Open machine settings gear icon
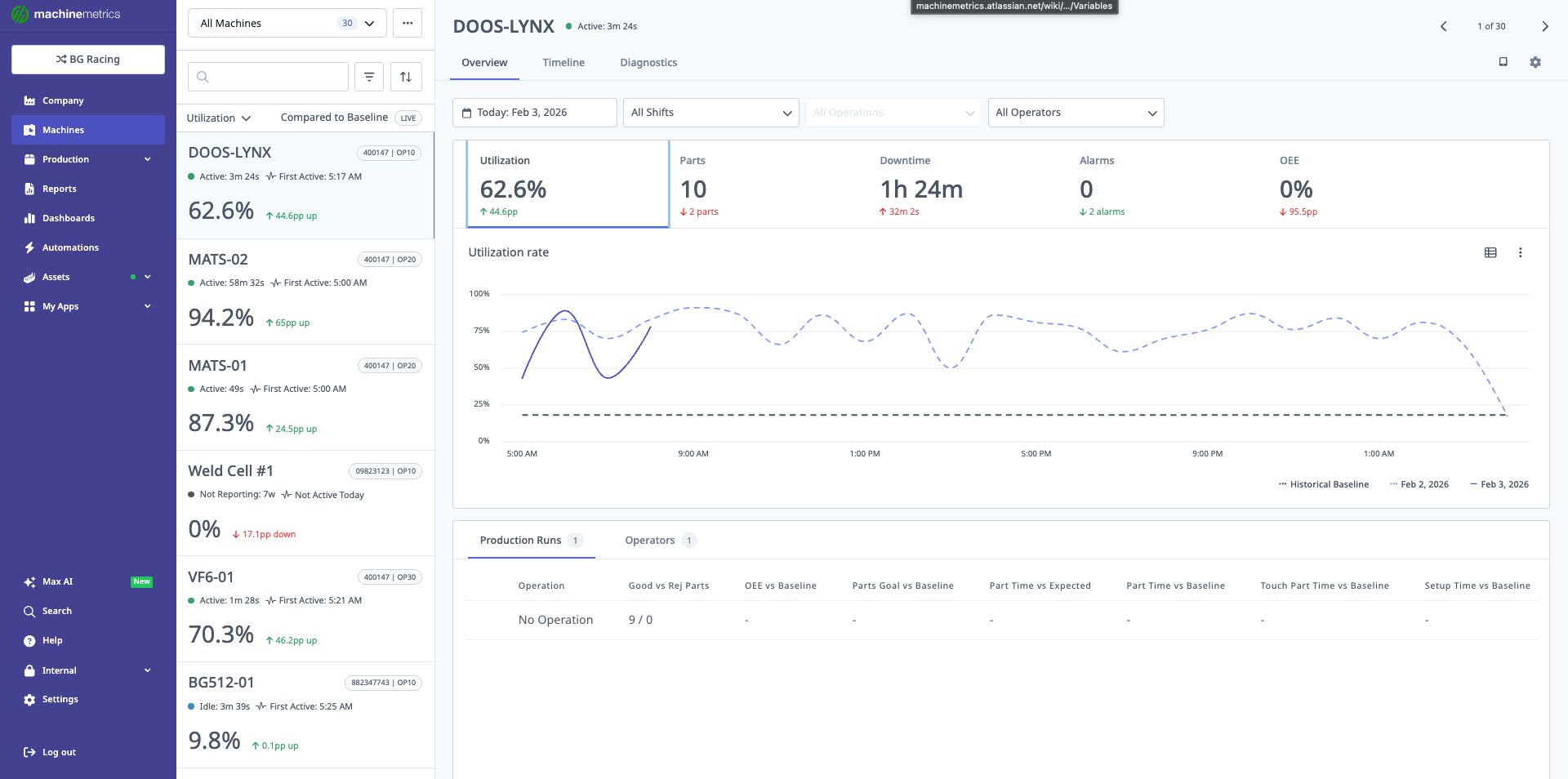 pyautogui.click(x=1535, y=62)
